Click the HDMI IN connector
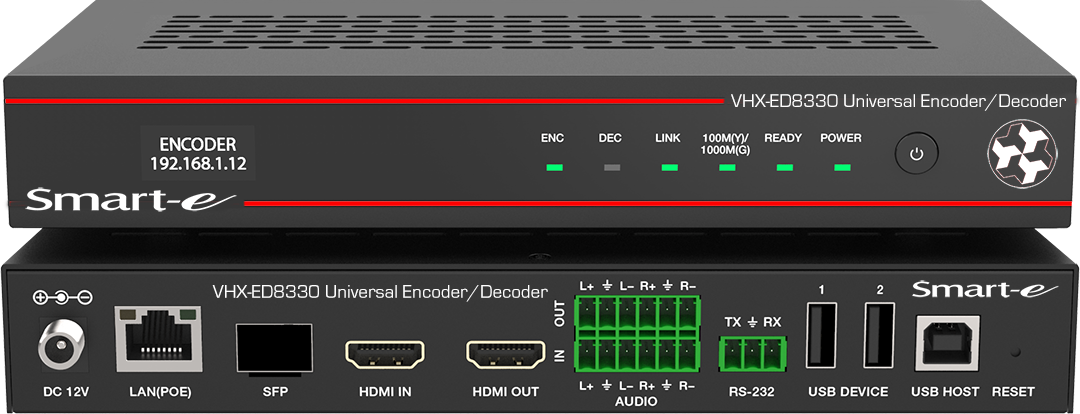This screenshot has height=414, width=1080. coord(384,356)
